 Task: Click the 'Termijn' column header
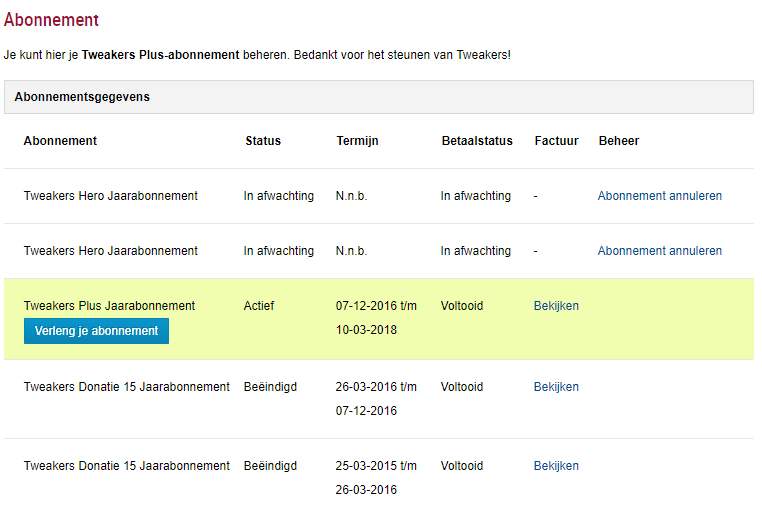(357, 141)
